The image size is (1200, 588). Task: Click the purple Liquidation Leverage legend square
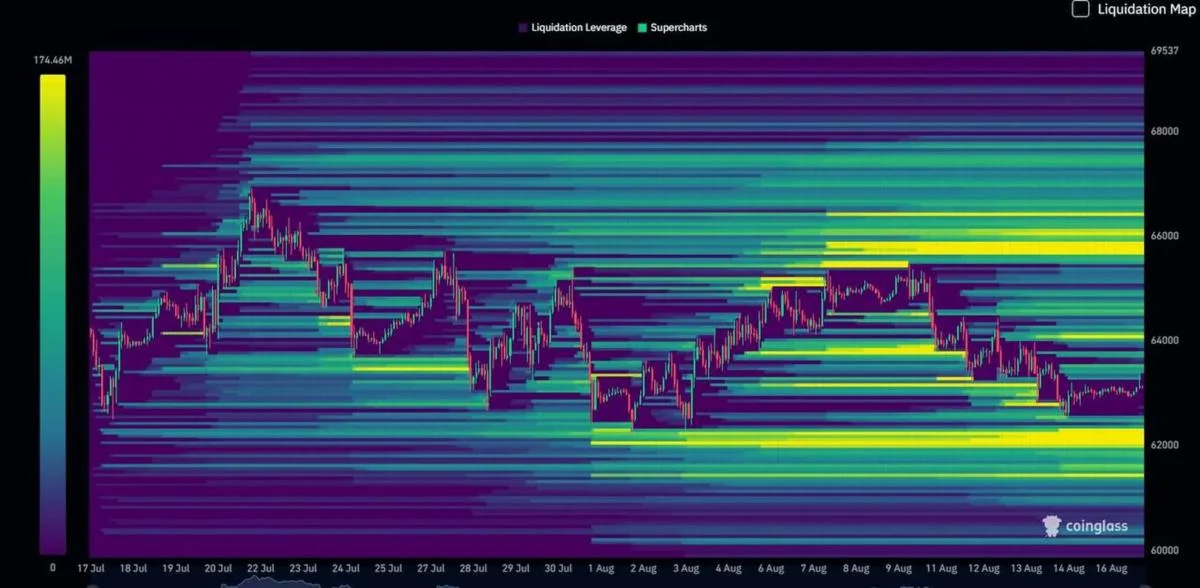(523, 28)
